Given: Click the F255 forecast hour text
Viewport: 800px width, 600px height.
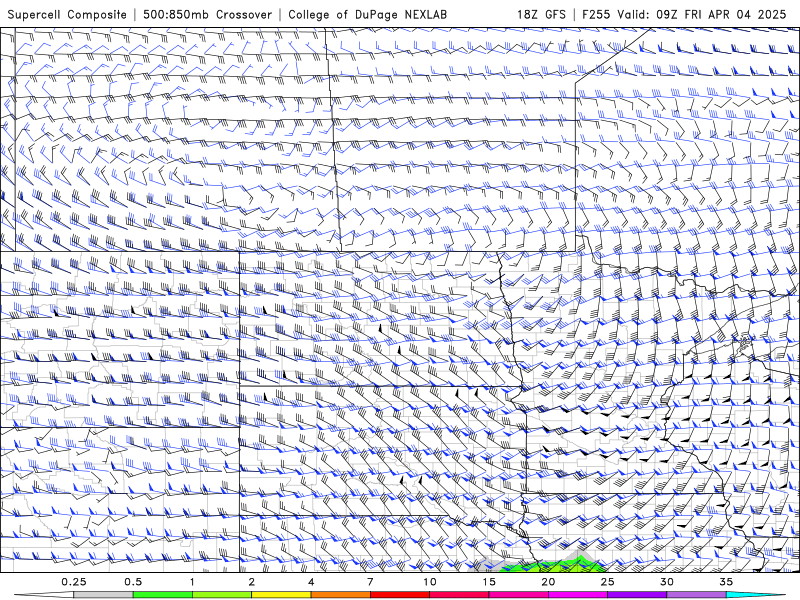Looking at the screenshot, I should coord(597,14).
